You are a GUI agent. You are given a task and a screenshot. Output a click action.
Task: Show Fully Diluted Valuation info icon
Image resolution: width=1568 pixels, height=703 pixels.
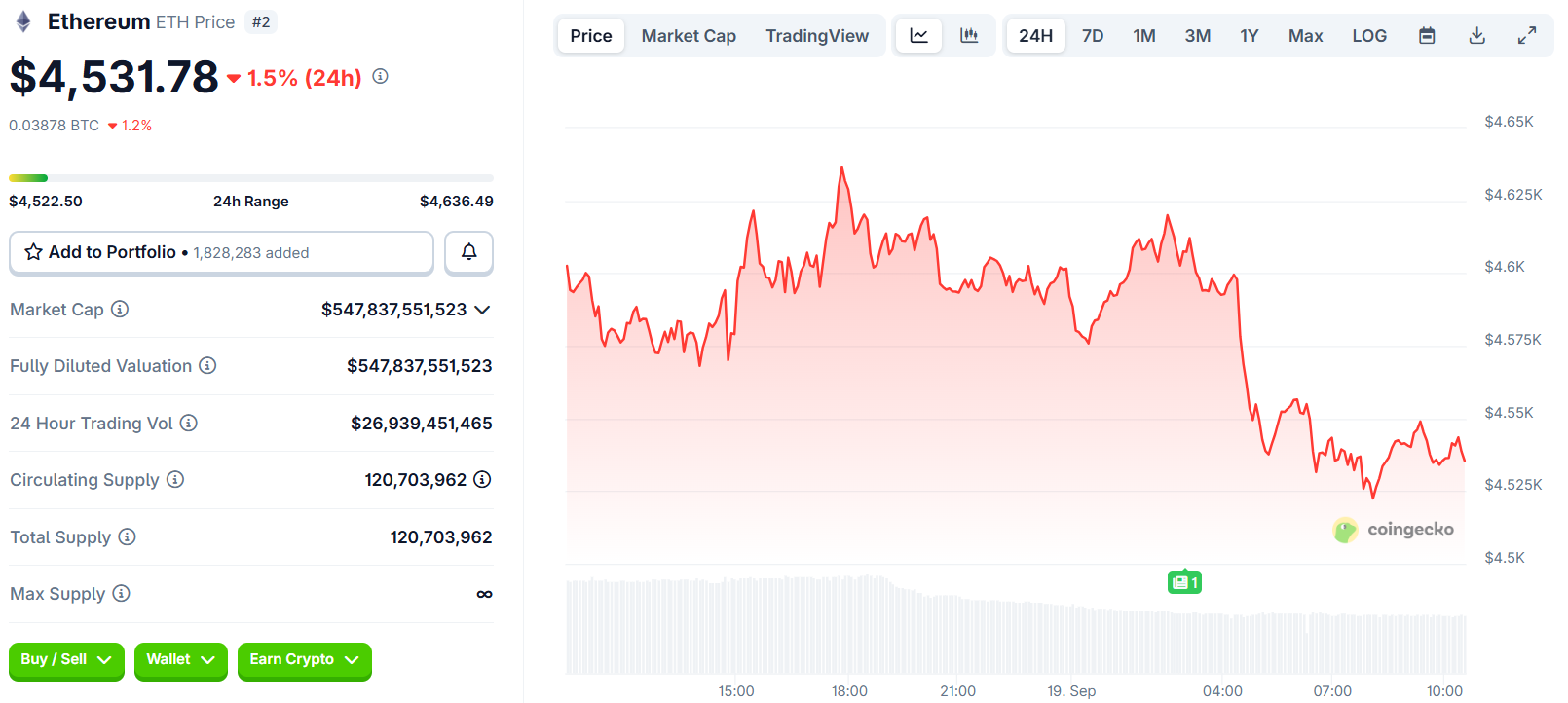point(207,365)
